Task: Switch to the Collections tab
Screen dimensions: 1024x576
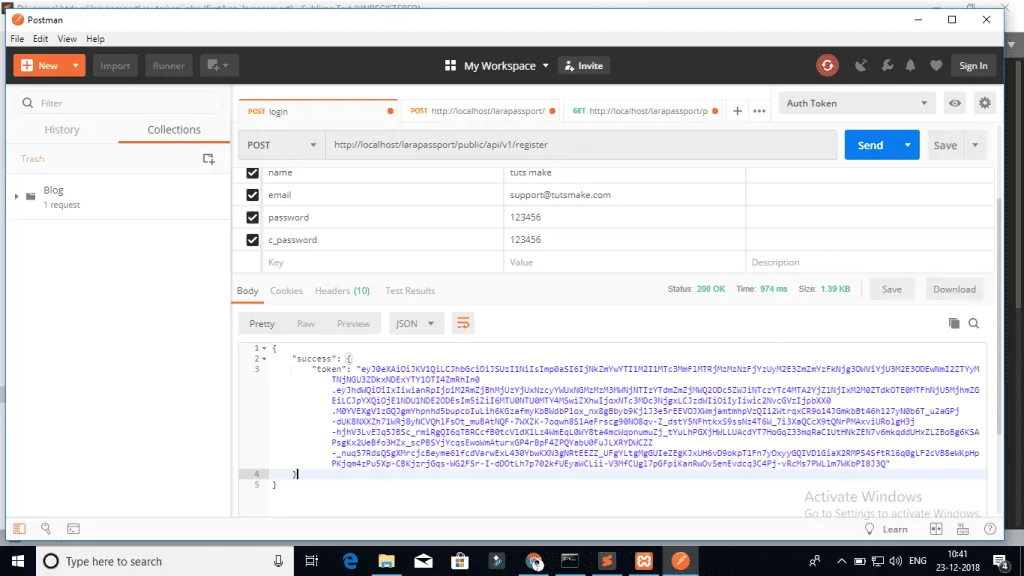Action: point(174,129)
